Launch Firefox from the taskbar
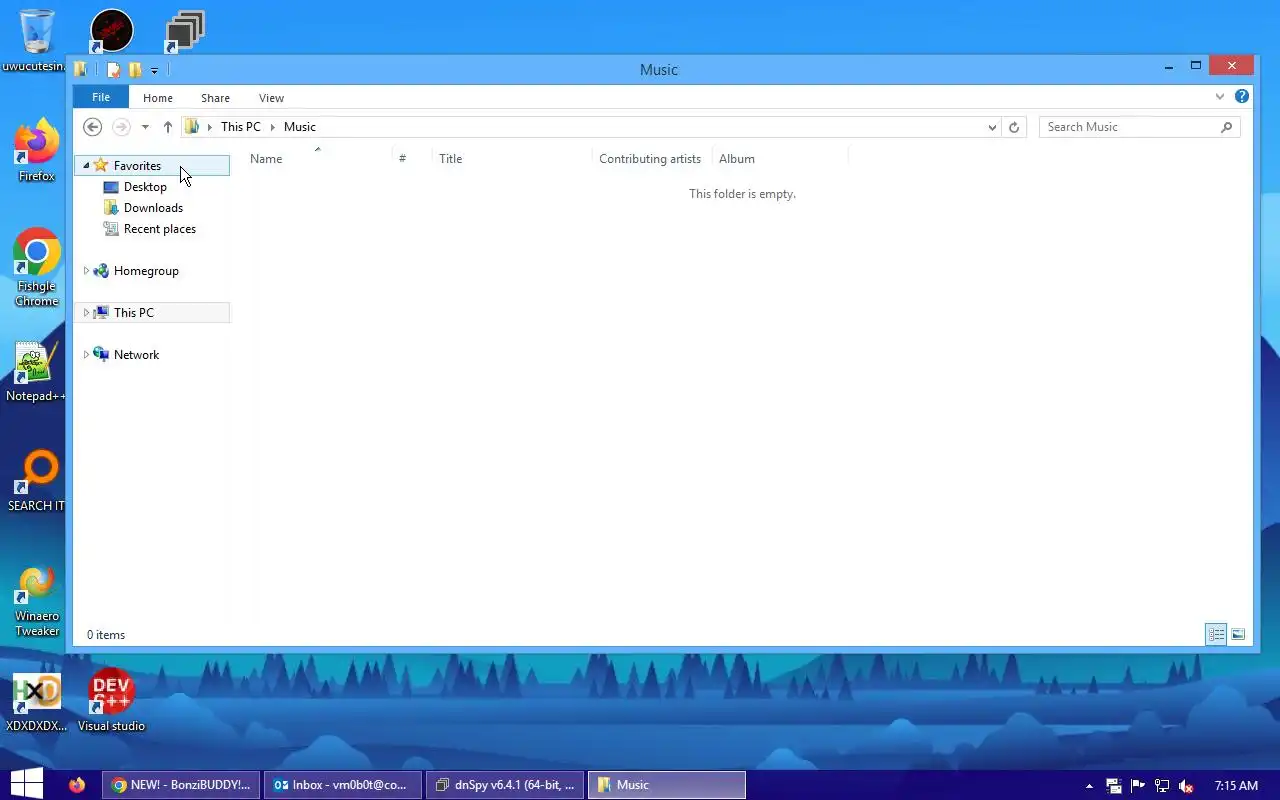This screenshot has width=1280, height=800. tap(77, 785)
